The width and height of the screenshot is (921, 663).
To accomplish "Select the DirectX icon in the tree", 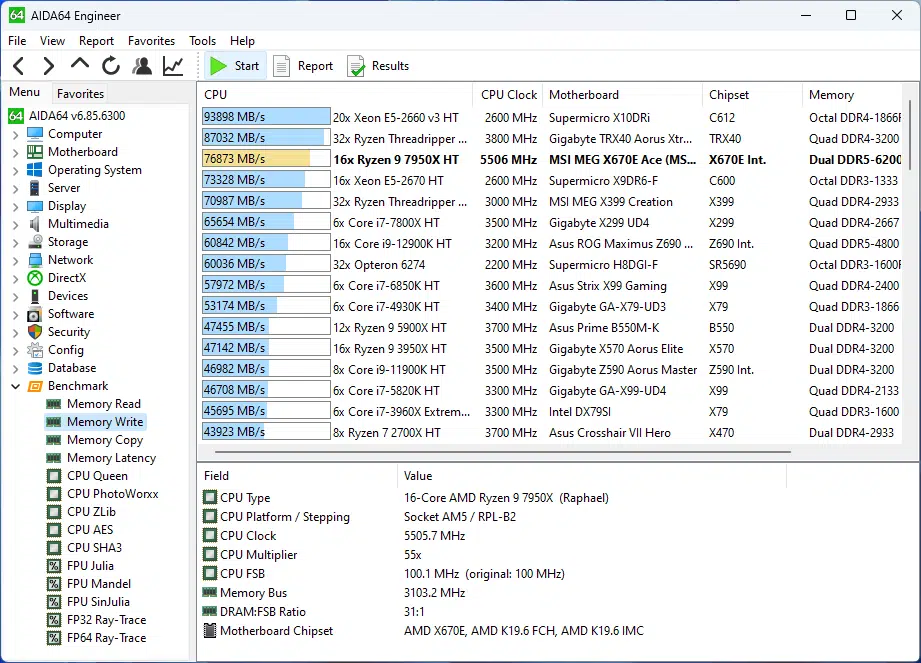I will coord(35,278).
